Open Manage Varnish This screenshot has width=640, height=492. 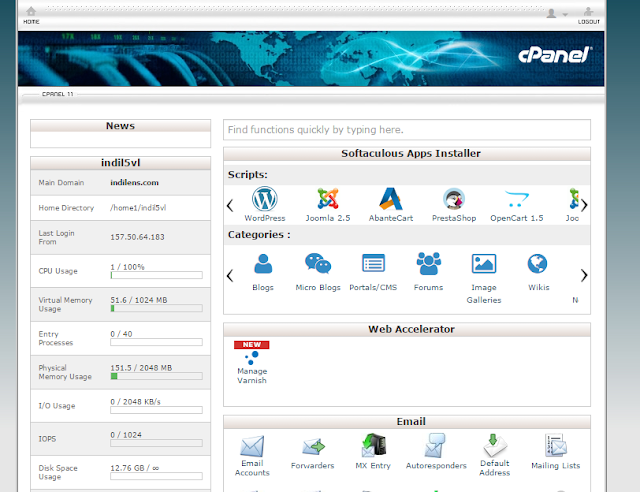252,363
